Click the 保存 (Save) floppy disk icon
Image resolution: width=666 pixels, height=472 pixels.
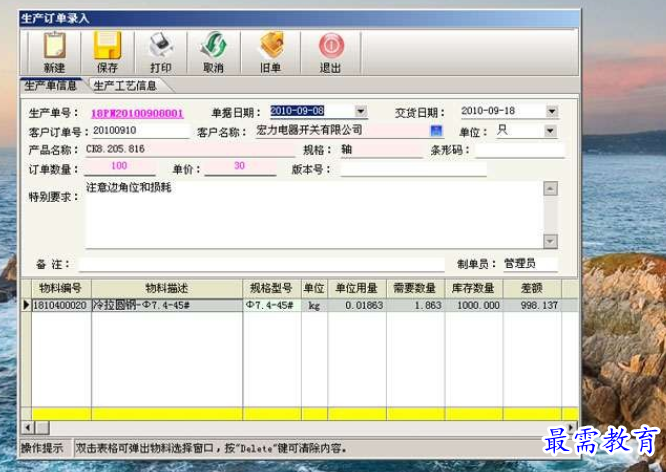[107, 46]
